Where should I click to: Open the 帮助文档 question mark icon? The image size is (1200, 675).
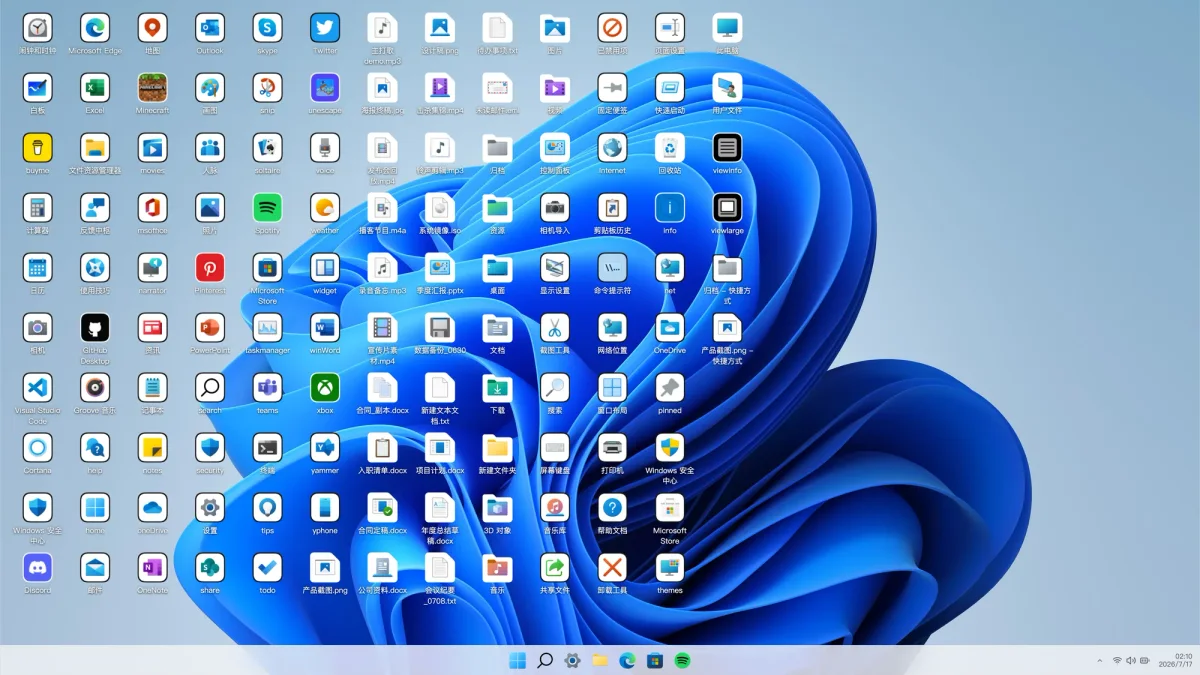(x=612, y=508)
